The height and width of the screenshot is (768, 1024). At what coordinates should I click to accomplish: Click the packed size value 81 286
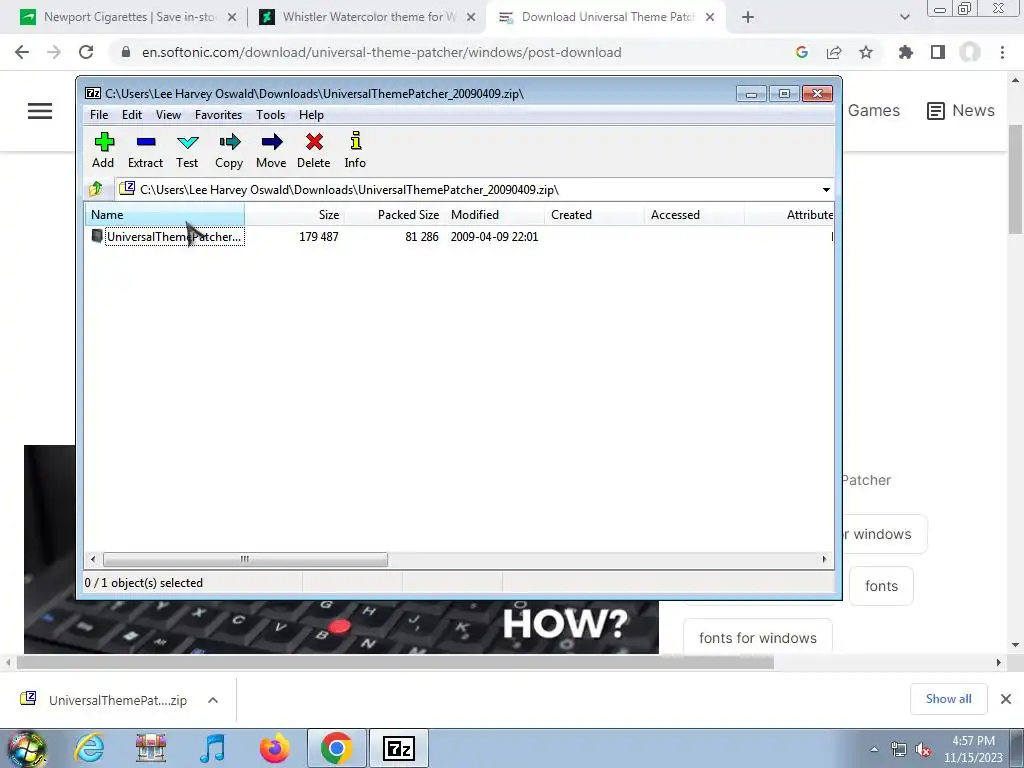[421, 236]
